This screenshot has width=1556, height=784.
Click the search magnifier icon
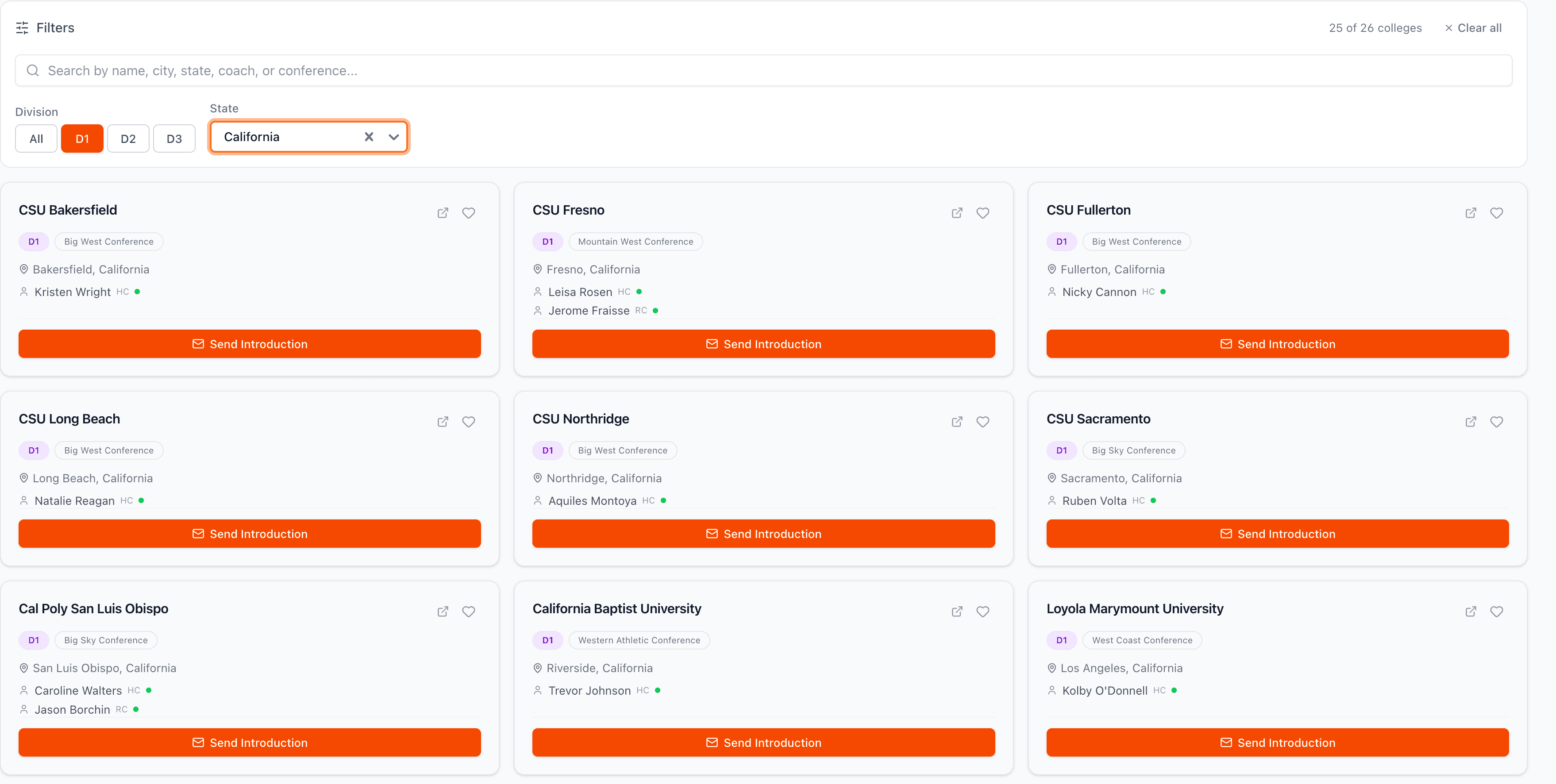point(33,71)
